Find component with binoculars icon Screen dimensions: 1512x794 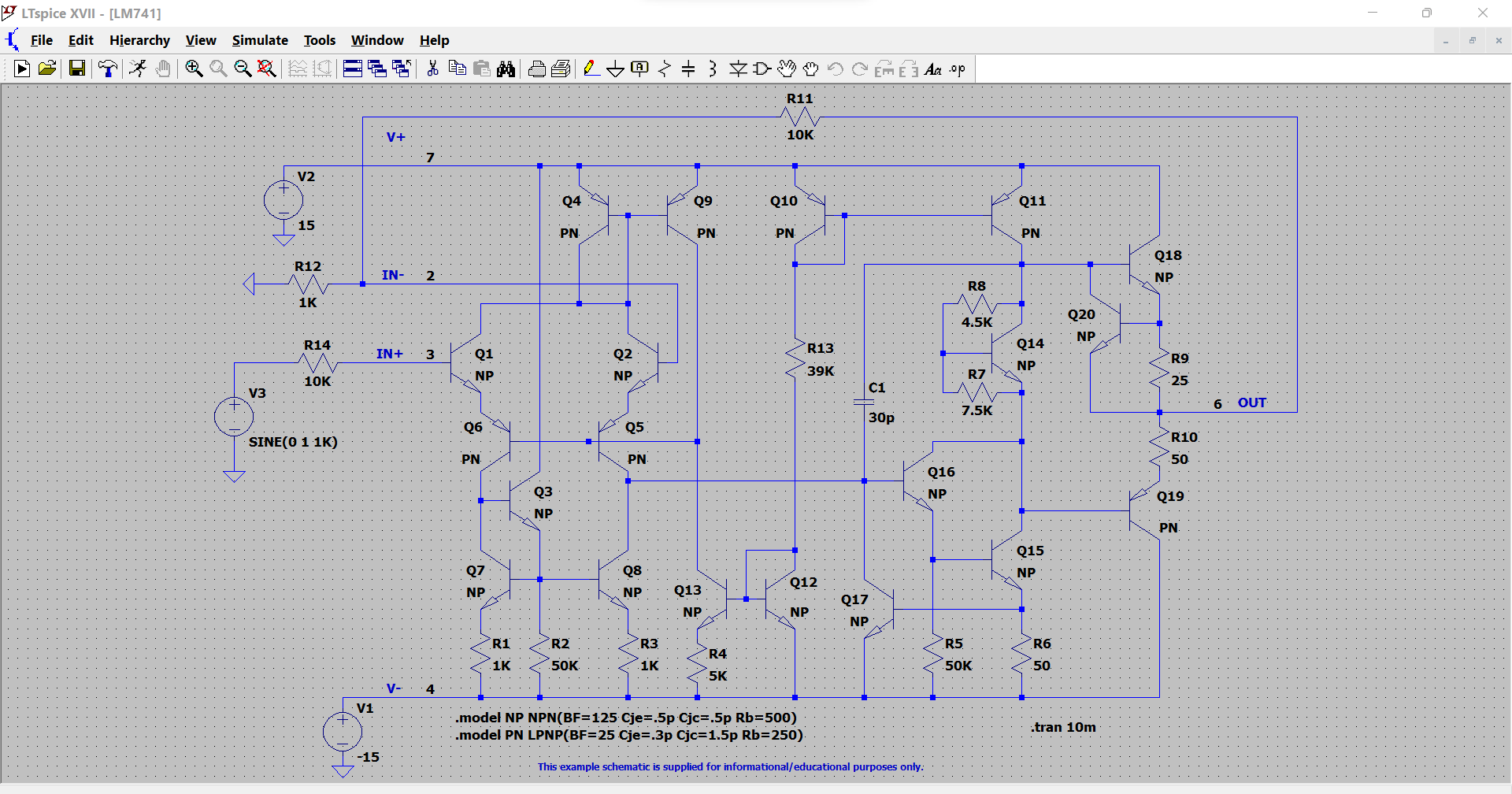coord(506,69)
